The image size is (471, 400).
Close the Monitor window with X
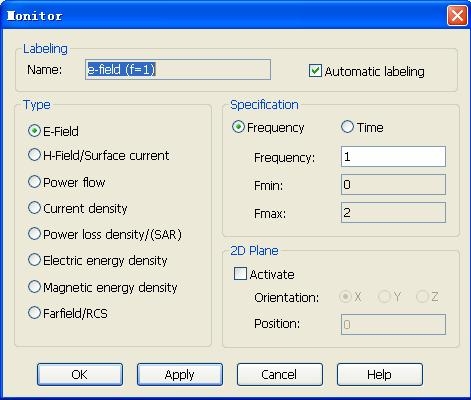(x=457, y=15)
